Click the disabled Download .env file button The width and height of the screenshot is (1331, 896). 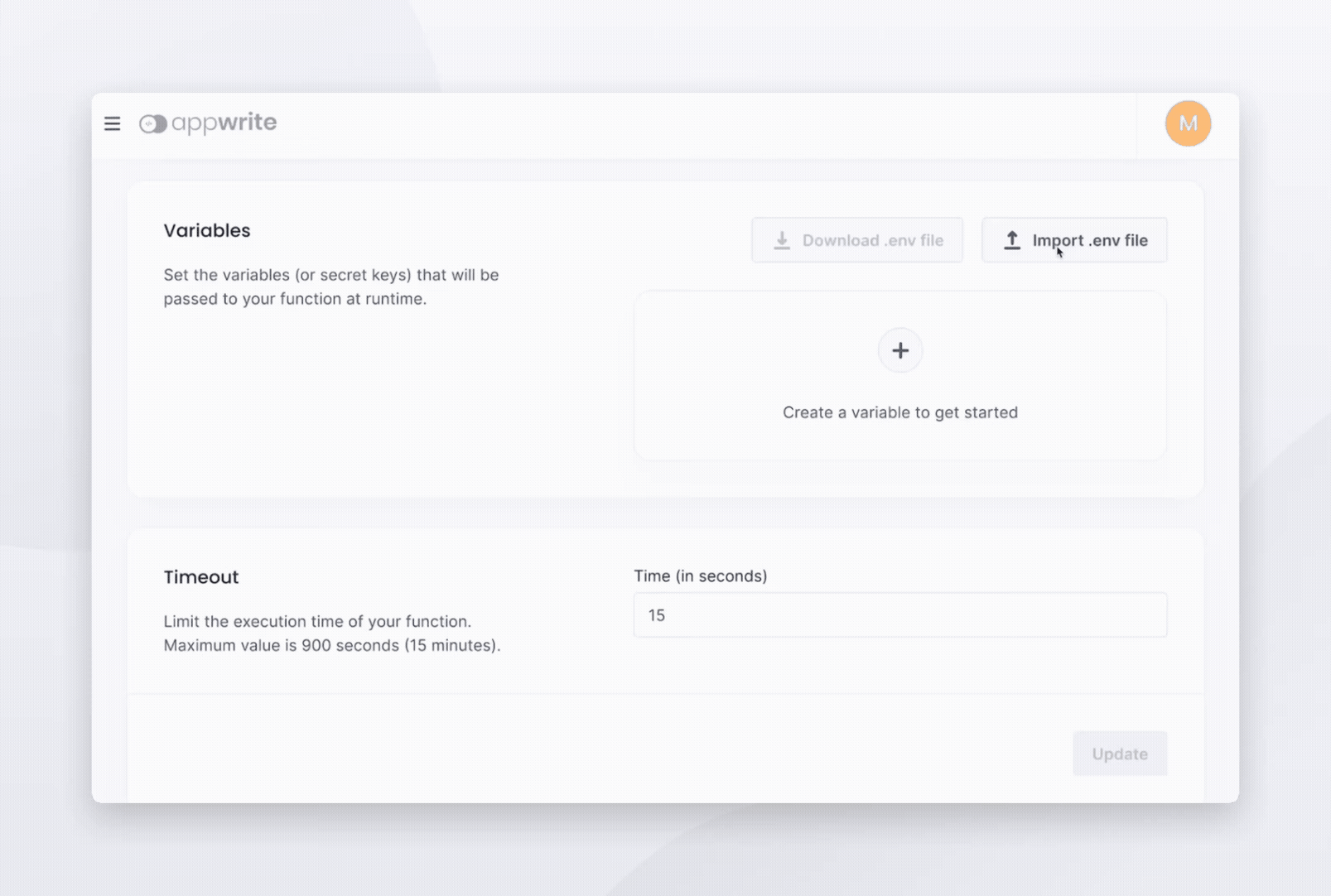[x=857, y=239]
